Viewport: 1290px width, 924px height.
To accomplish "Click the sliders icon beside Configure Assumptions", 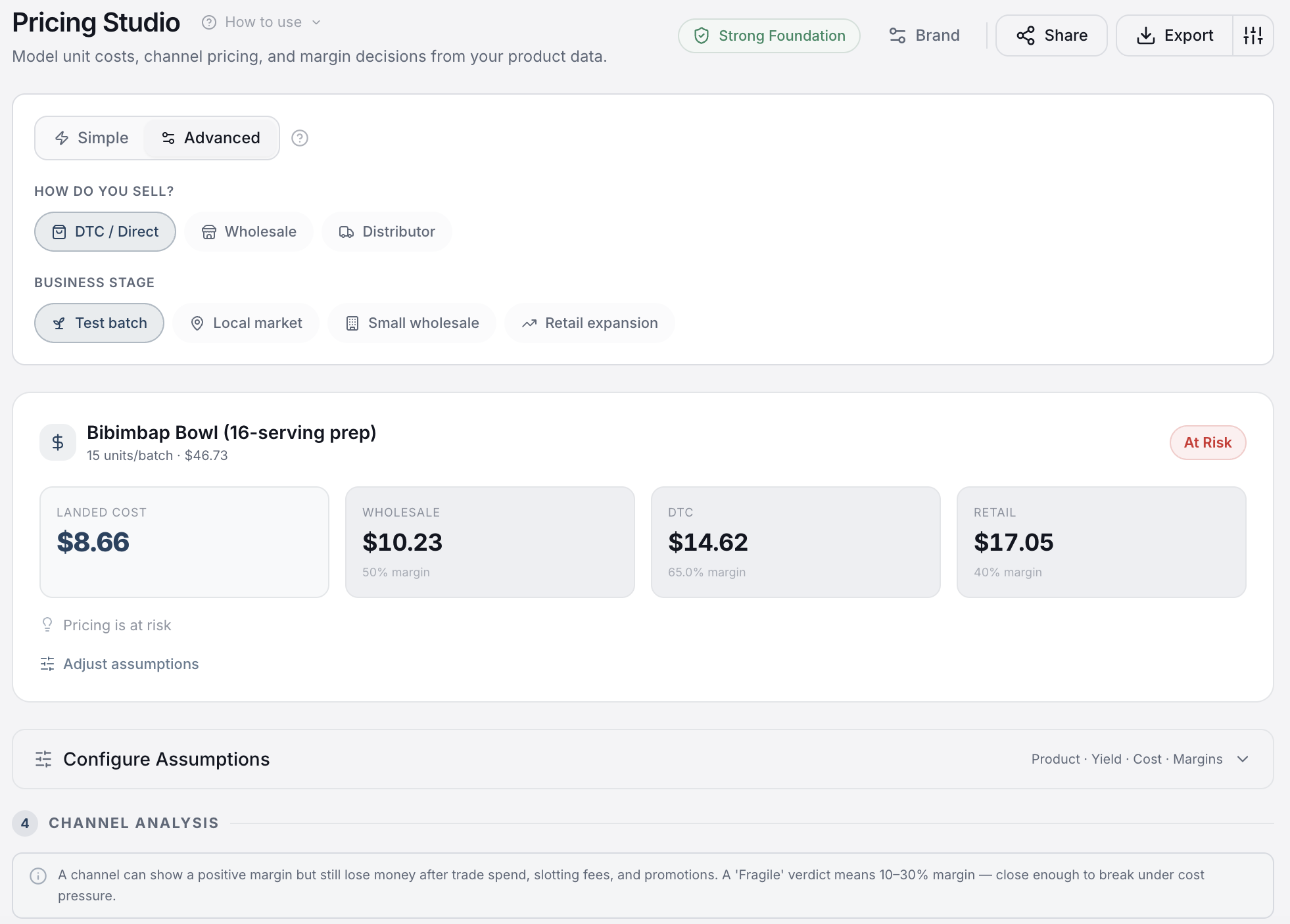I will click(x=43, y=759).
